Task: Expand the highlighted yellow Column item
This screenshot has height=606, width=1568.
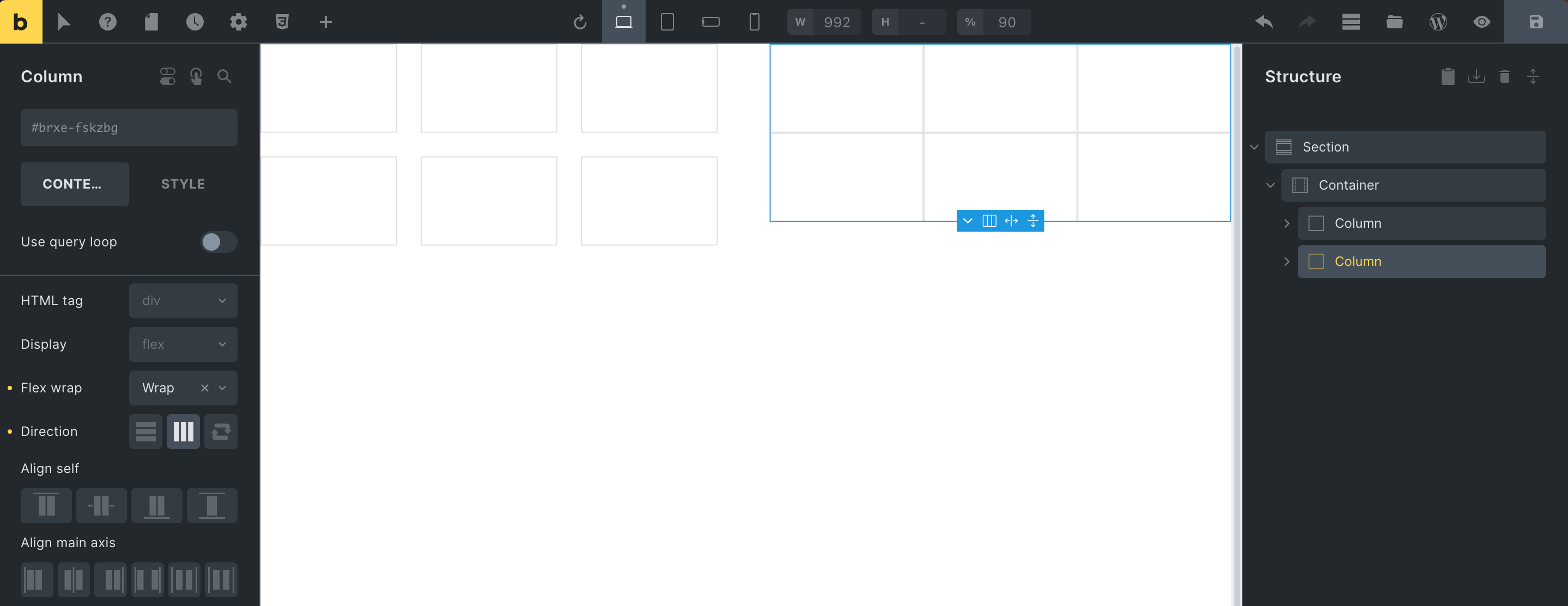Action: pyautogui.click(x=1286, y=261)
